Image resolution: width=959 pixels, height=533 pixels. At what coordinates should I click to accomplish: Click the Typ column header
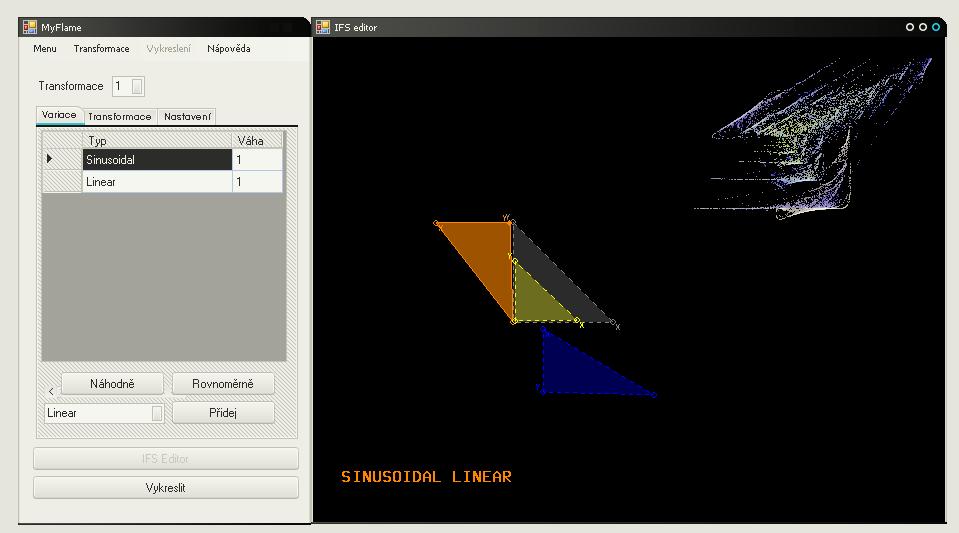[x=157, y=141]
